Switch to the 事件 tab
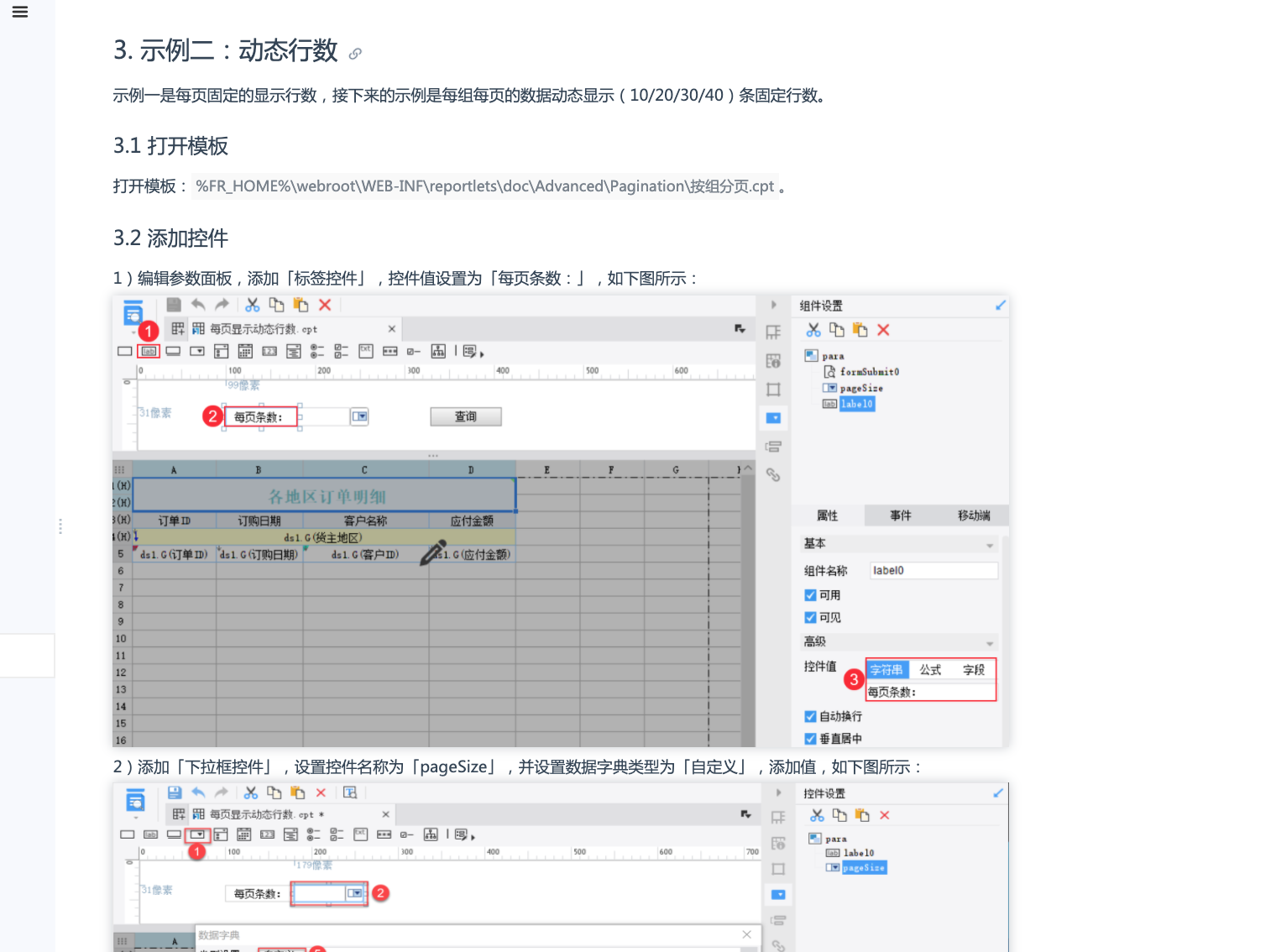 tap(901, 515)
